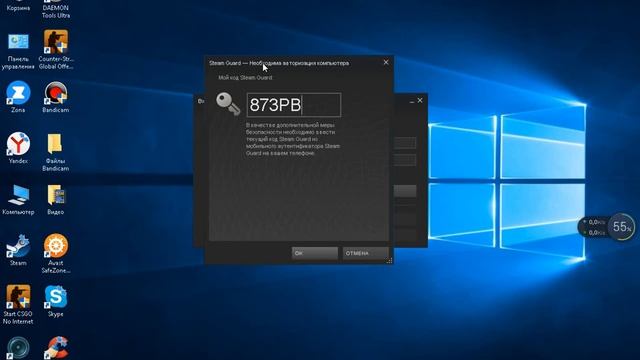Cancel the Steam Guard dialog with Отмена
The height and width of the screenshot is (360, 640).
click(x=366, y=253)
